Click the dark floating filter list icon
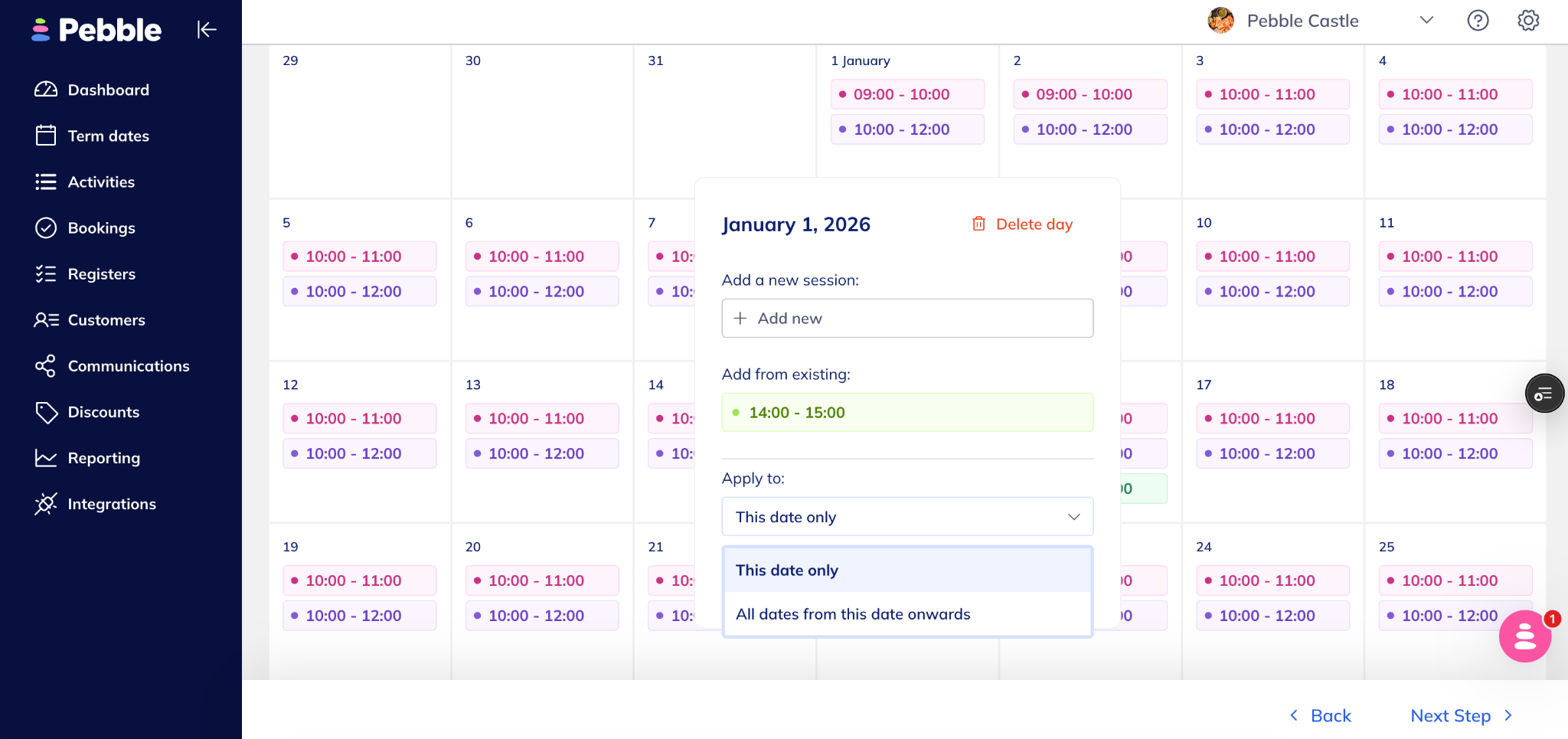This screenshot has width=1568, height=739. pos(1543,394)
